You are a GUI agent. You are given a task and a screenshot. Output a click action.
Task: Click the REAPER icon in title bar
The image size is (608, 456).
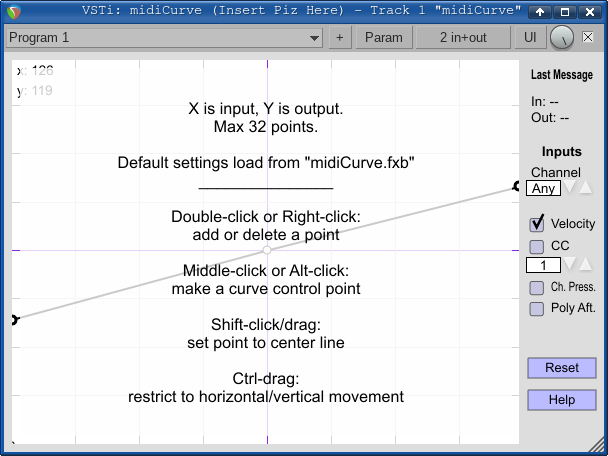[14, 12]
